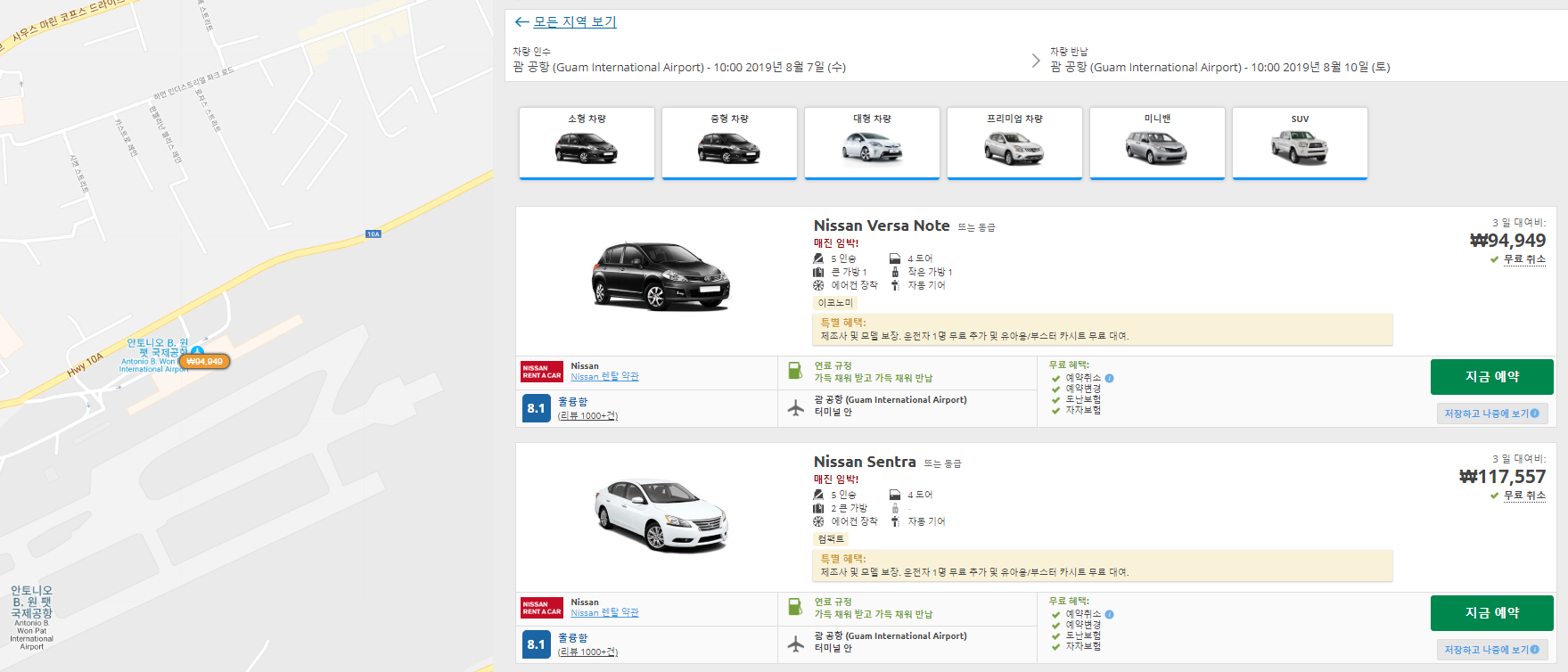Click the ₩94,949 price text for Versa Note
Viewport: 1568px width, 672px height.
(1507, 241)
